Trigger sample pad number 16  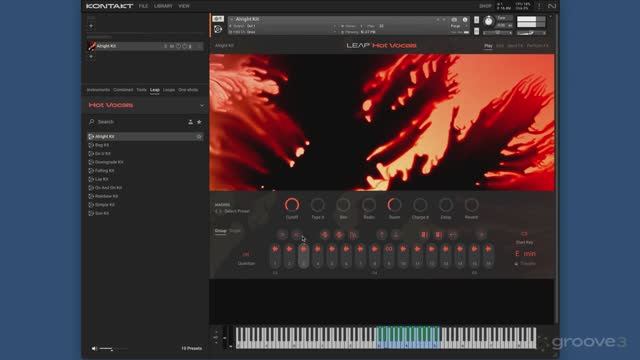(489, 256)
